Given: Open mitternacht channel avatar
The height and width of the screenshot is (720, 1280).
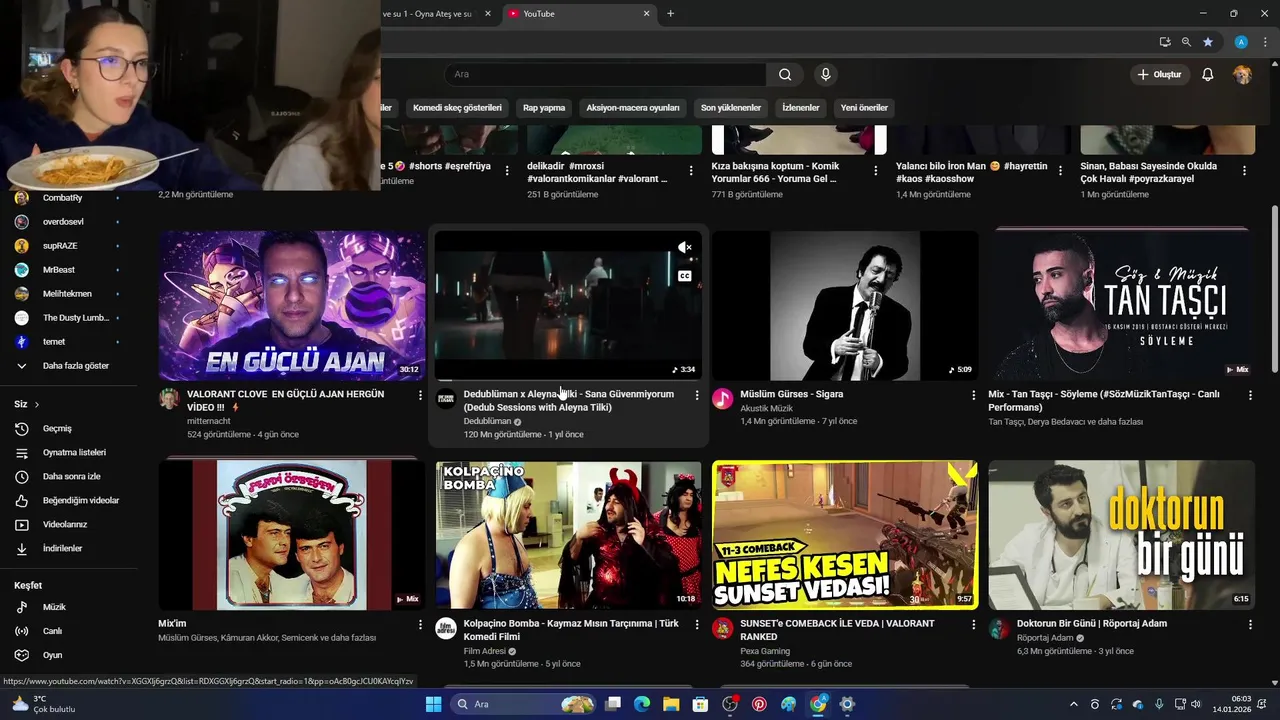Looking at the screenshot, I should 169,398.
